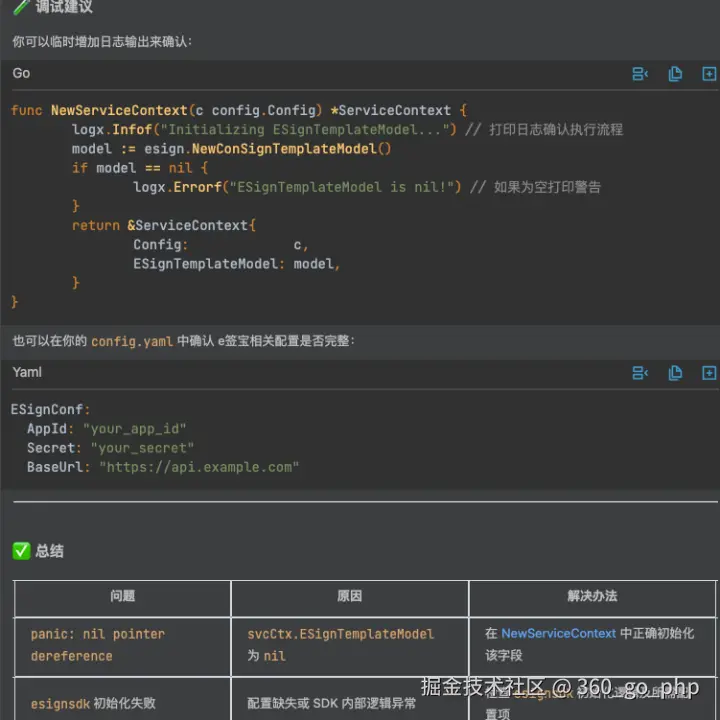The height and width of the screenshot is (720, 720).
Task: Insert the Go snippet at caret
Action: pos(640,73)
